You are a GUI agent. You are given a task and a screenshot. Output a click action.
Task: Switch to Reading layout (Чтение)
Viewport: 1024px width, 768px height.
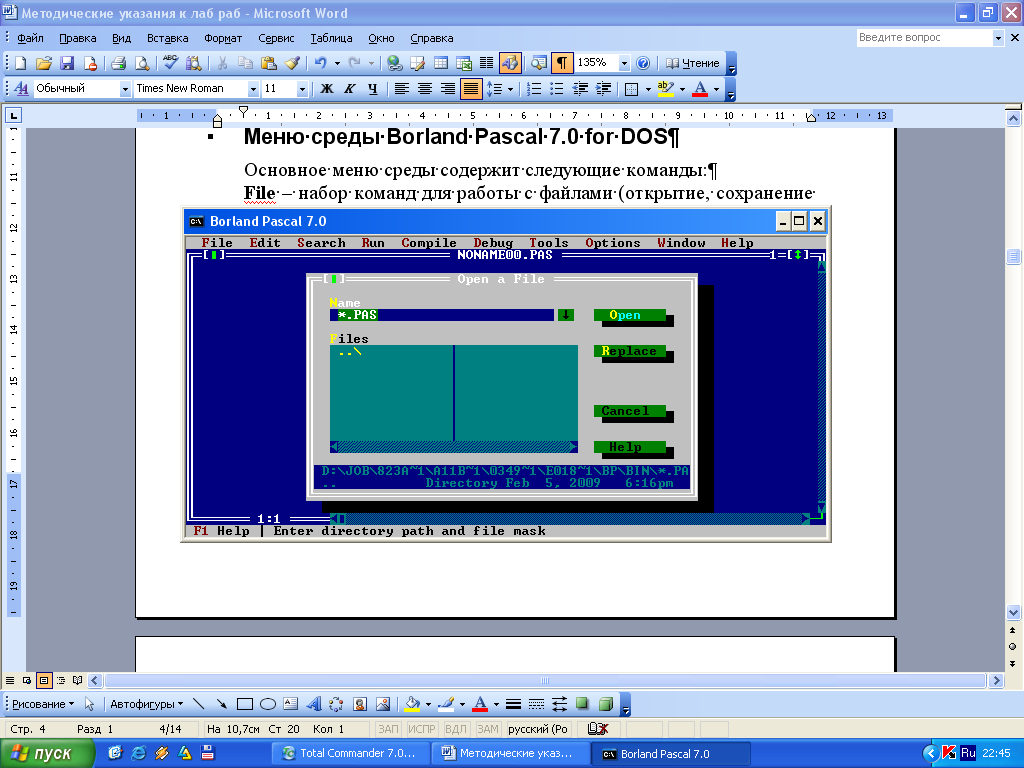[x=692, y=63]
